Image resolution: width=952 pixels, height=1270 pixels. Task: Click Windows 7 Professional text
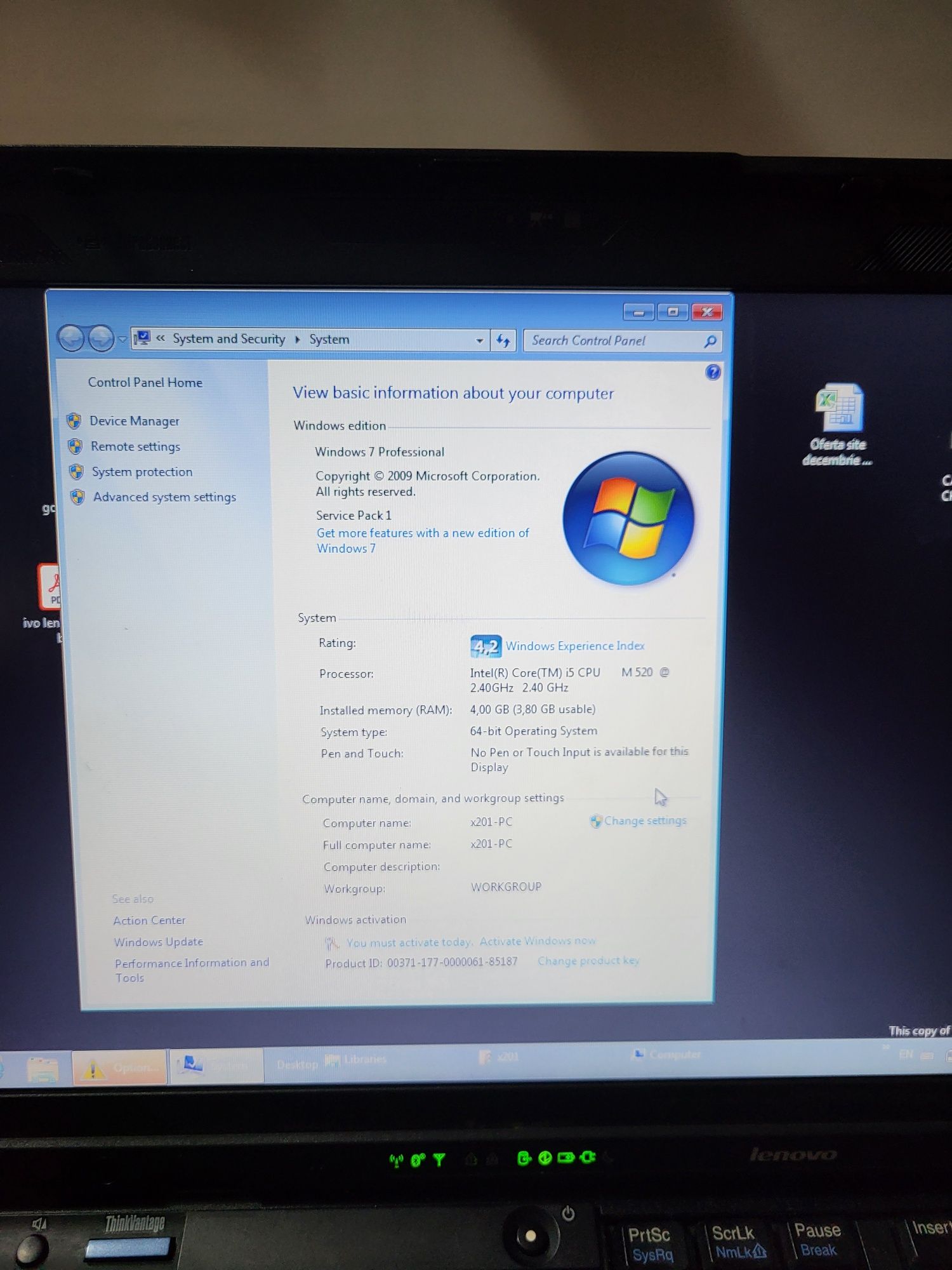click(x=380, y=452)
